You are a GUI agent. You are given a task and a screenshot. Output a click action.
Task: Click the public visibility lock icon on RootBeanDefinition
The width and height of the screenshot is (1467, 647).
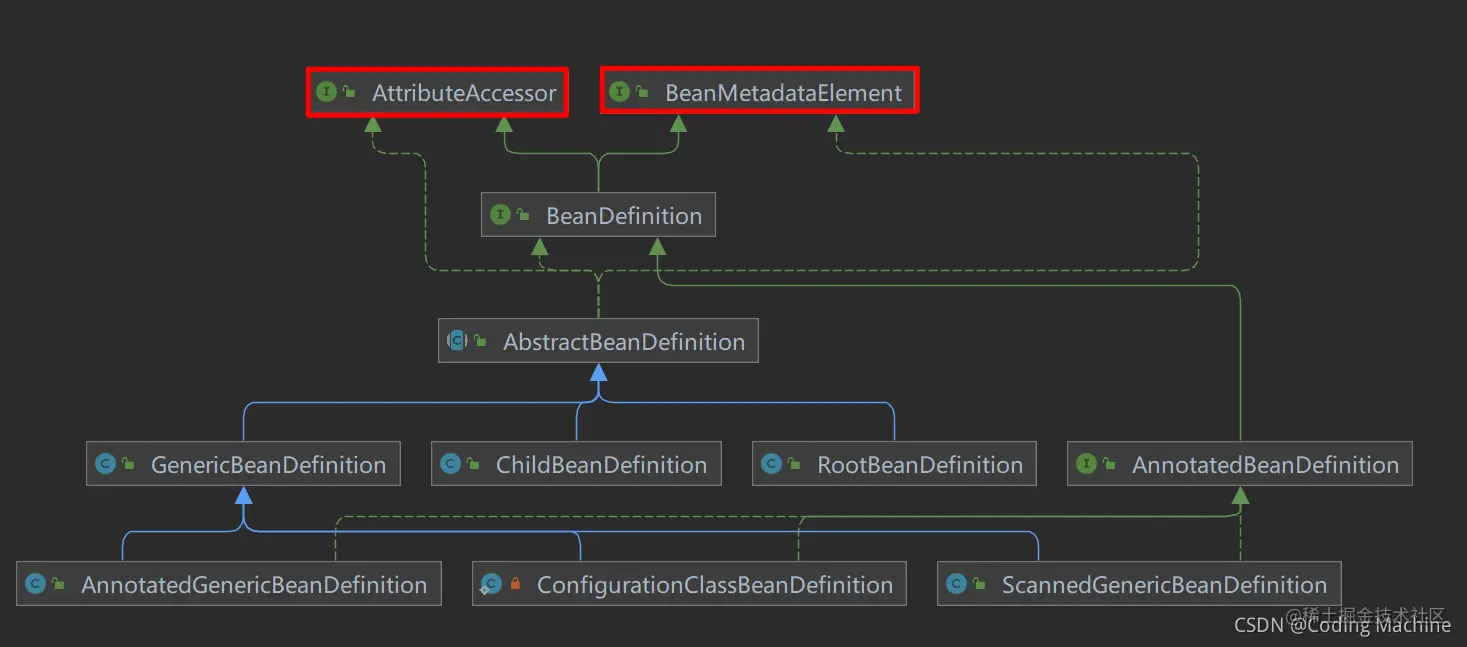tap(794, 464)
